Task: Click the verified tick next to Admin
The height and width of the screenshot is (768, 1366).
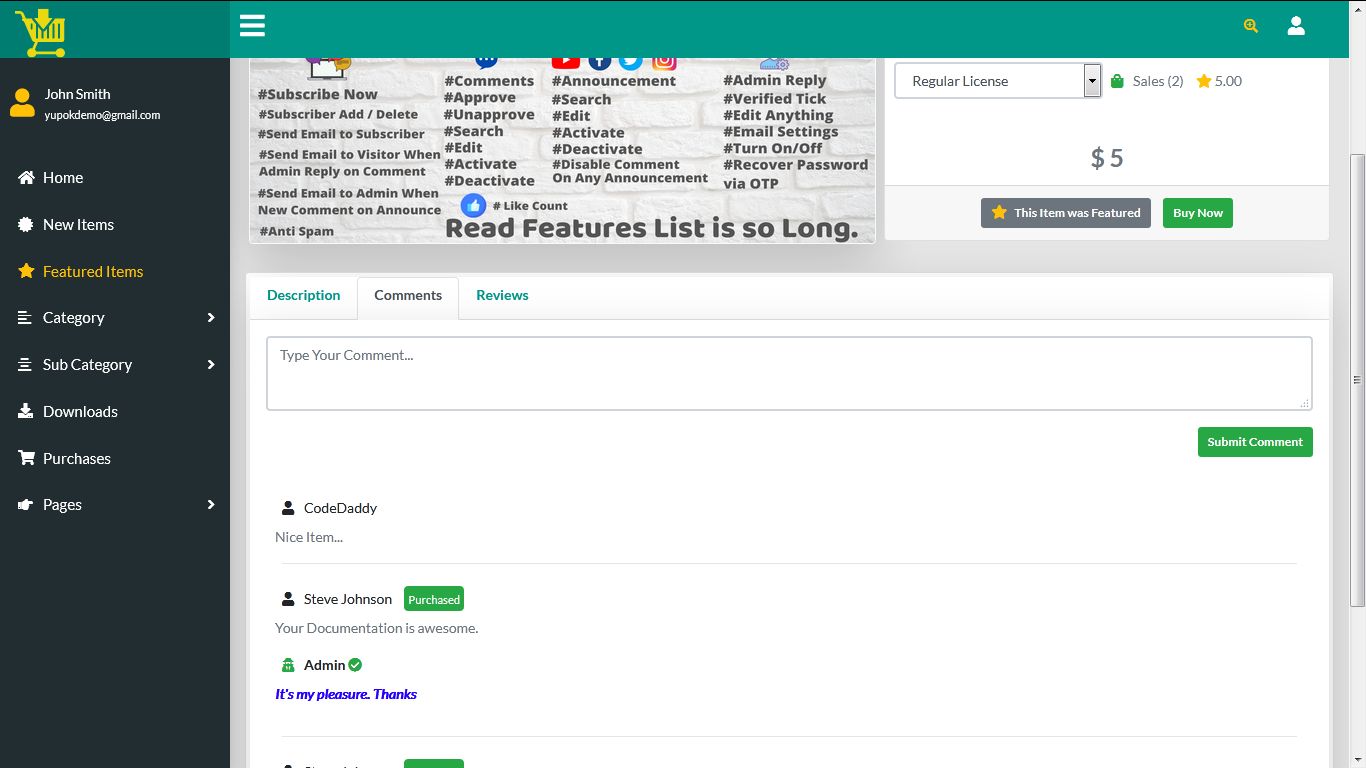Action: point(353,664)
